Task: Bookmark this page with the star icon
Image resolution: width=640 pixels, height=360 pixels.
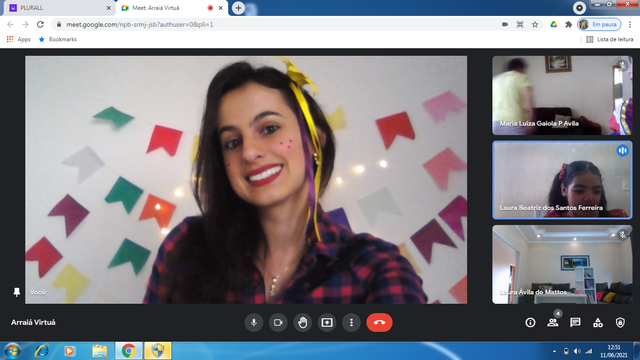Action: [535, 24]
